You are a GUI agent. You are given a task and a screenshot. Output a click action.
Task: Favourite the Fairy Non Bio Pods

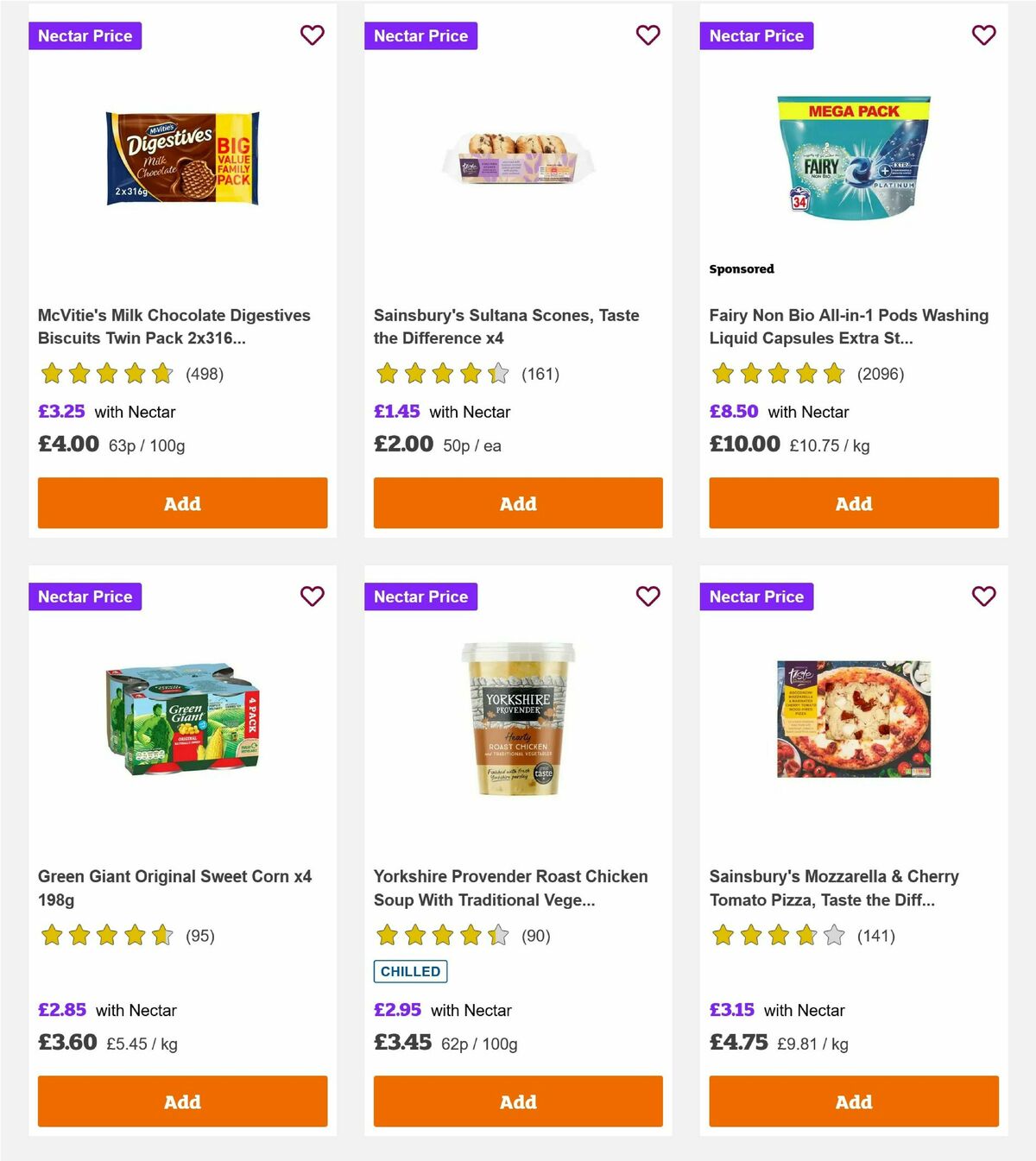tap(983, 35)
